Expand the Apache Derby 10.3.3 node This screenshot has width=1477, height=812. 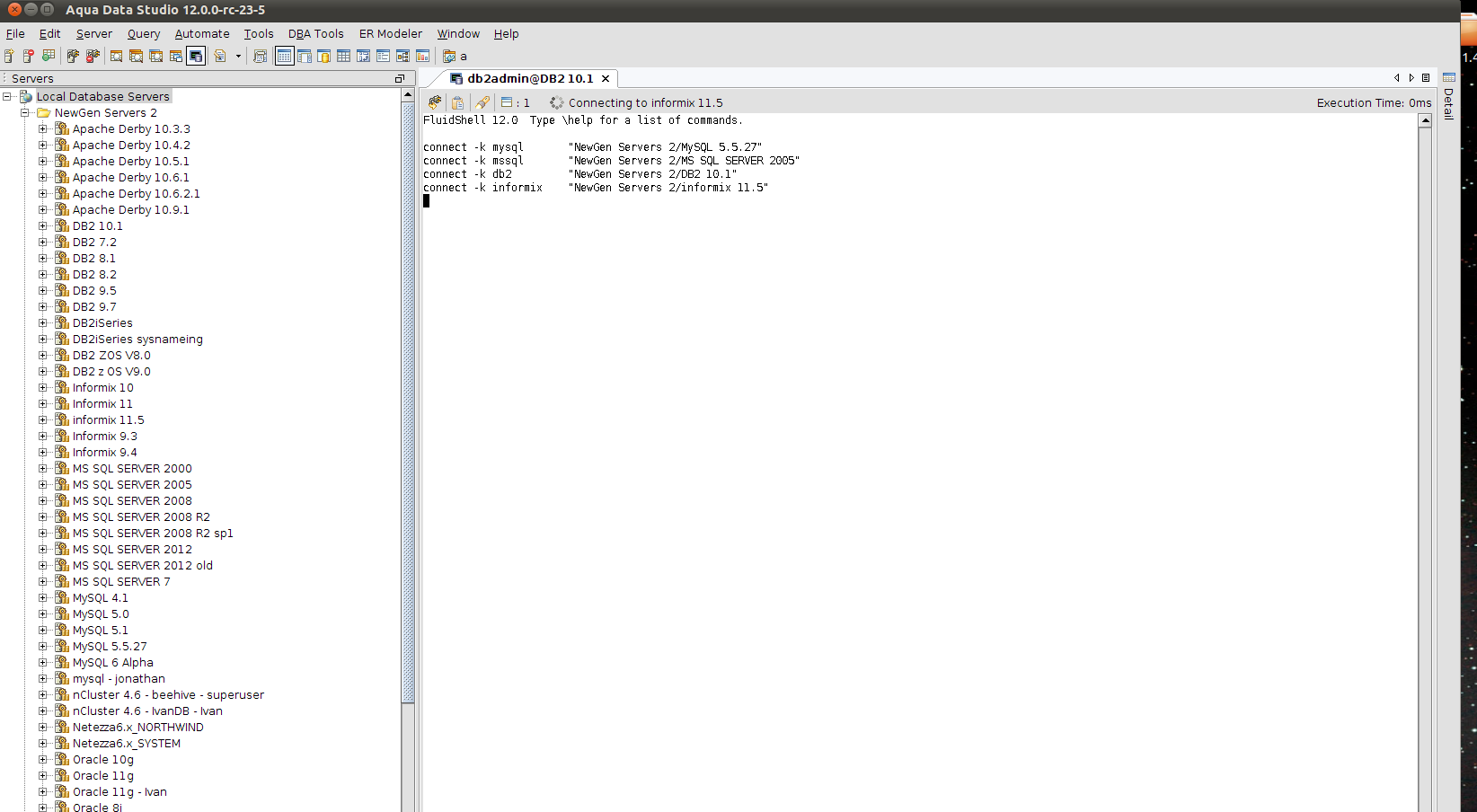click(x=43, y=129)
